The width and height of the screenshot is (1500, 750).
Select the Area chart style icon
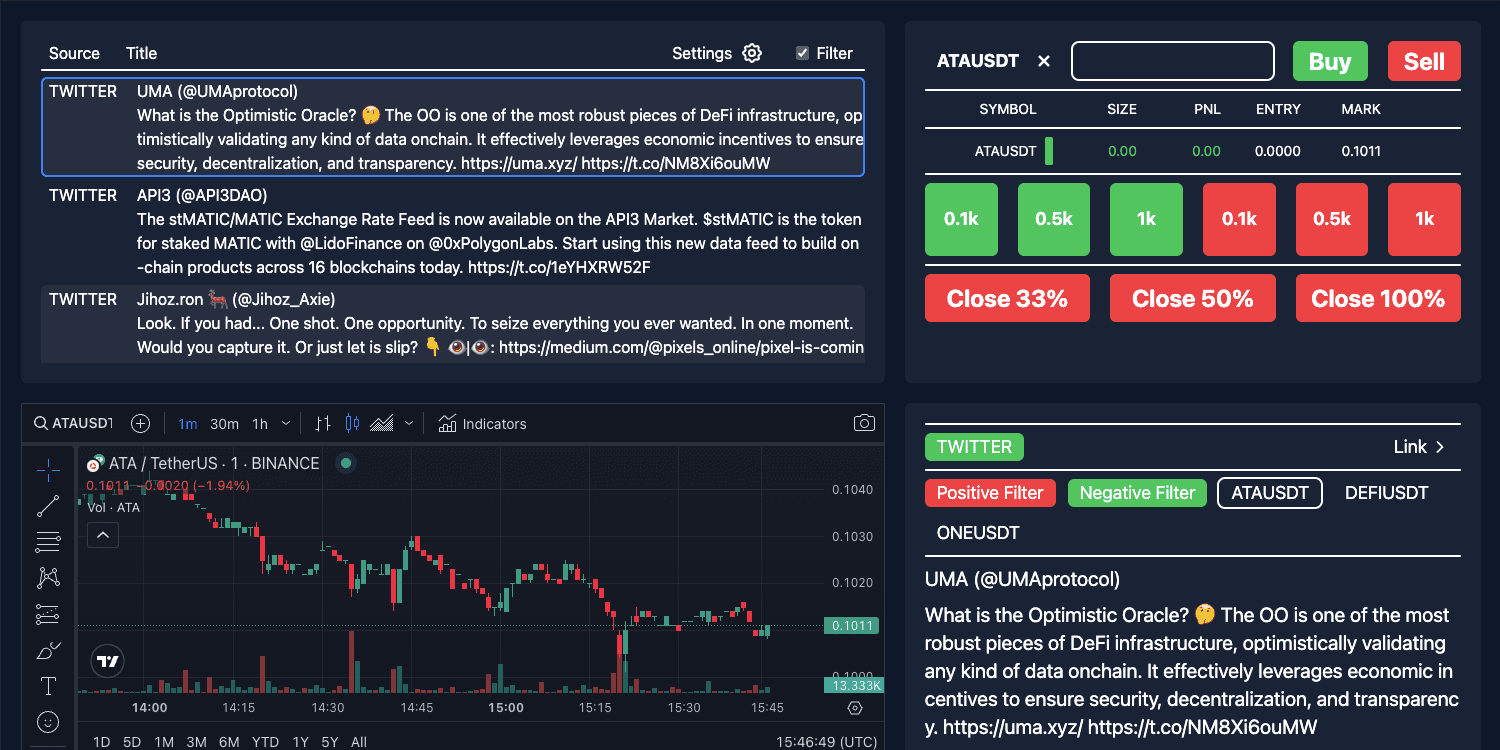(x=382, y=424)
